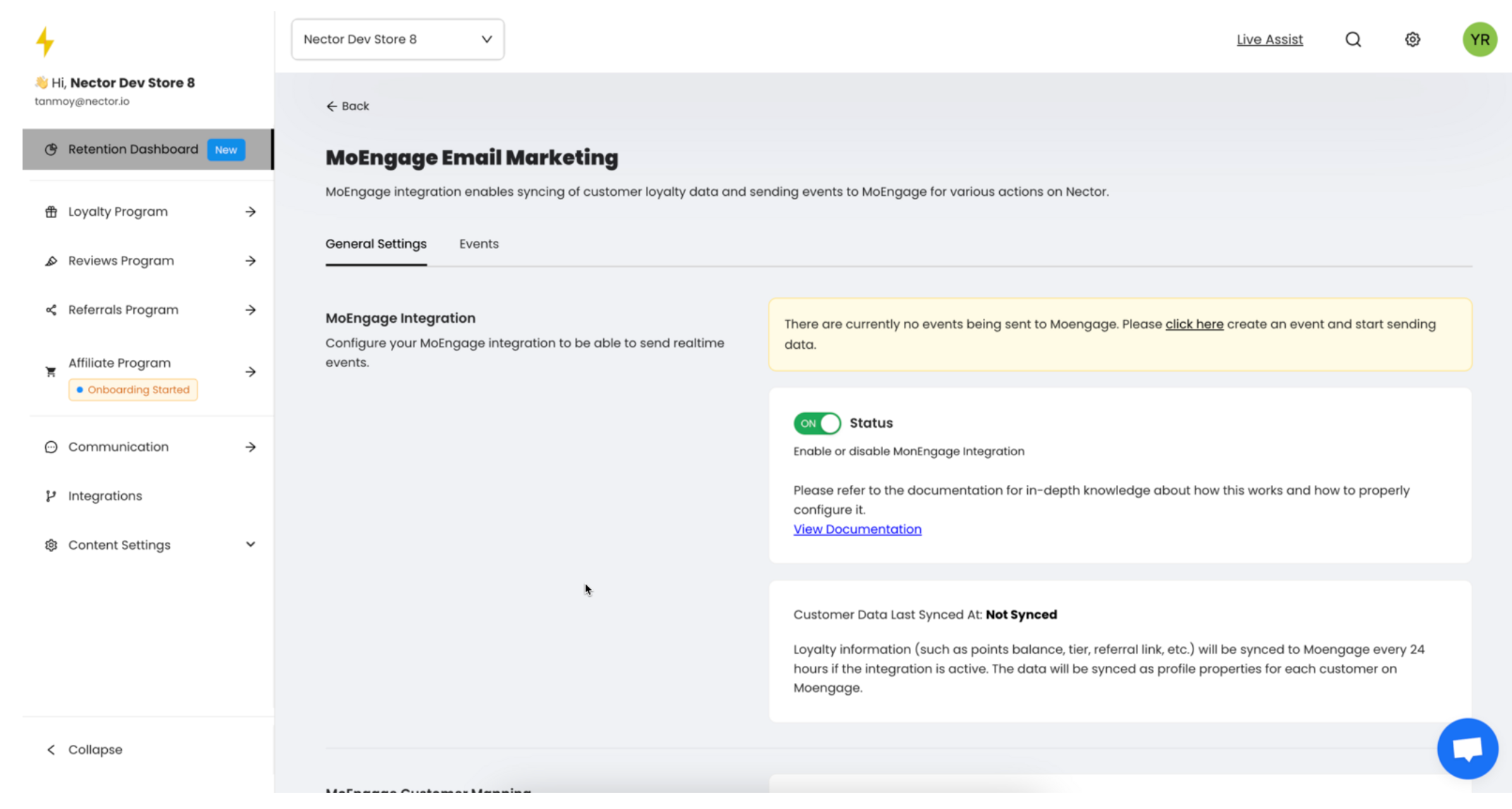Click the Loyalty Program gift icon
The width and height of the screenshot is (1512, 809).
pos(51,211)
